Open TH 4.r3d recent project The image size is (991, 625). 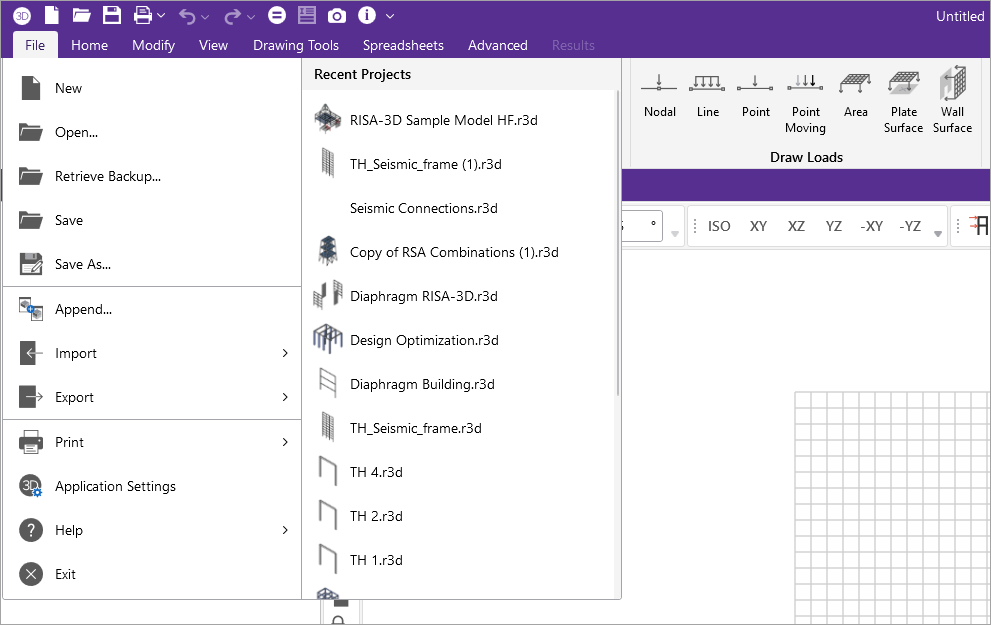[458, 472]
